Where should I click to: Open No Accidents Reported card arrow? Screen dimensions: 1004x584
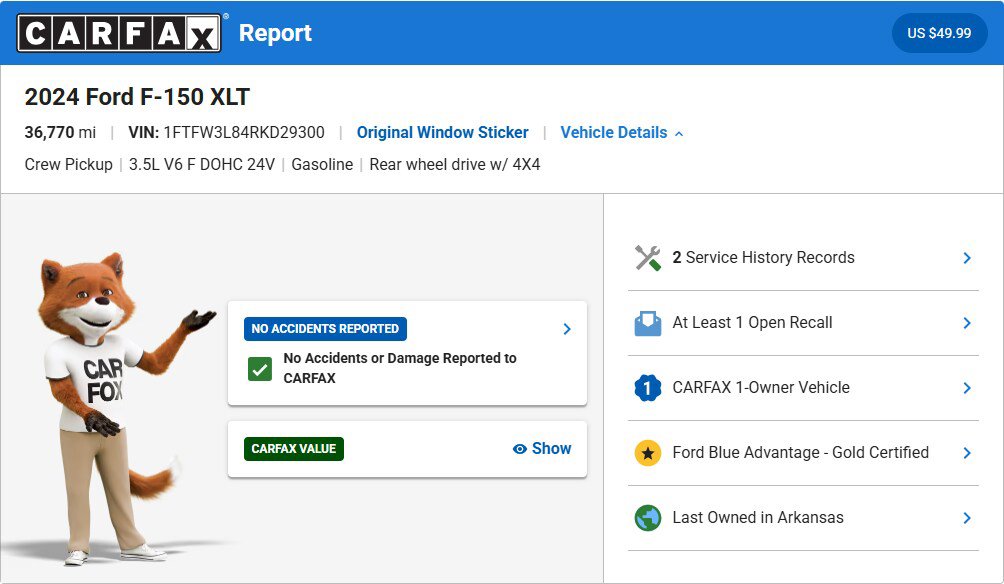[567, 329]
